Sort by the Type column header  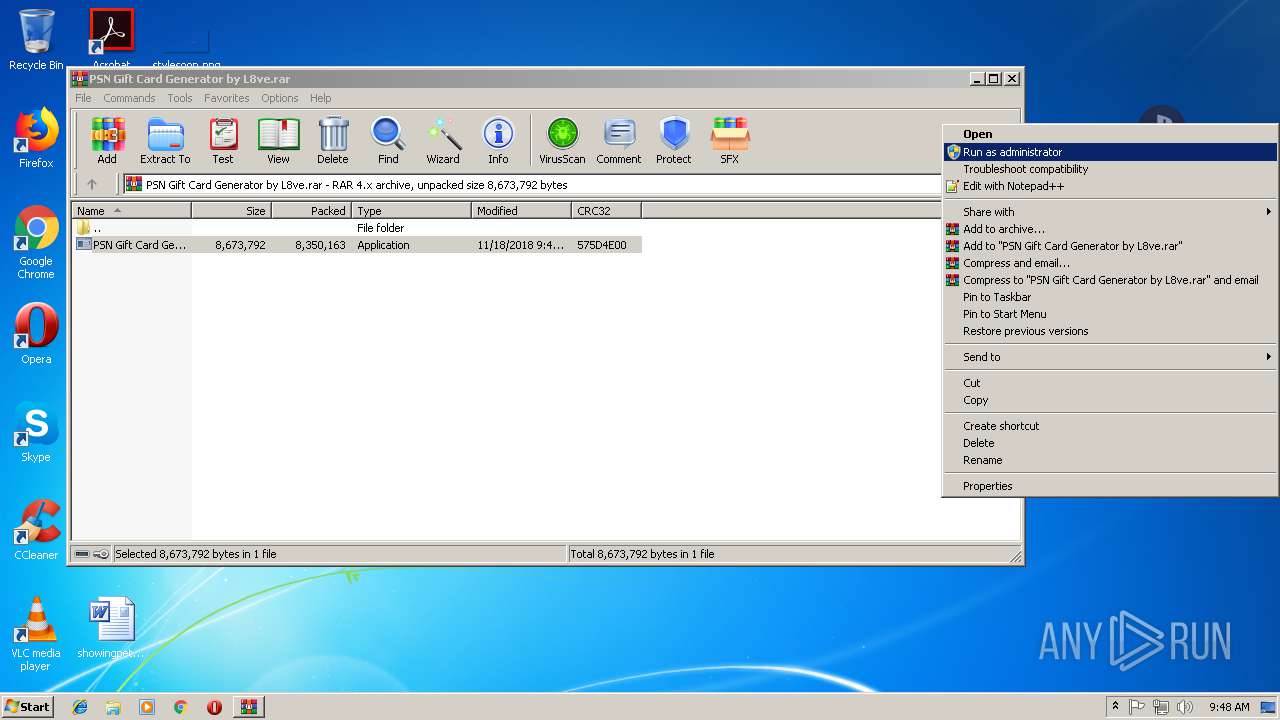411,211
